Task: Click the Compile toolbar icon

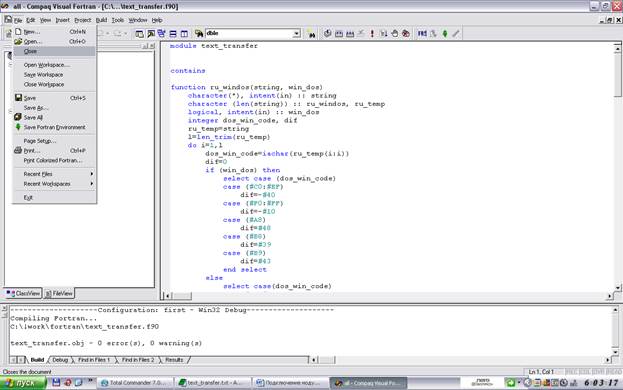Action: pyautogui.click(x=327, y=34)
